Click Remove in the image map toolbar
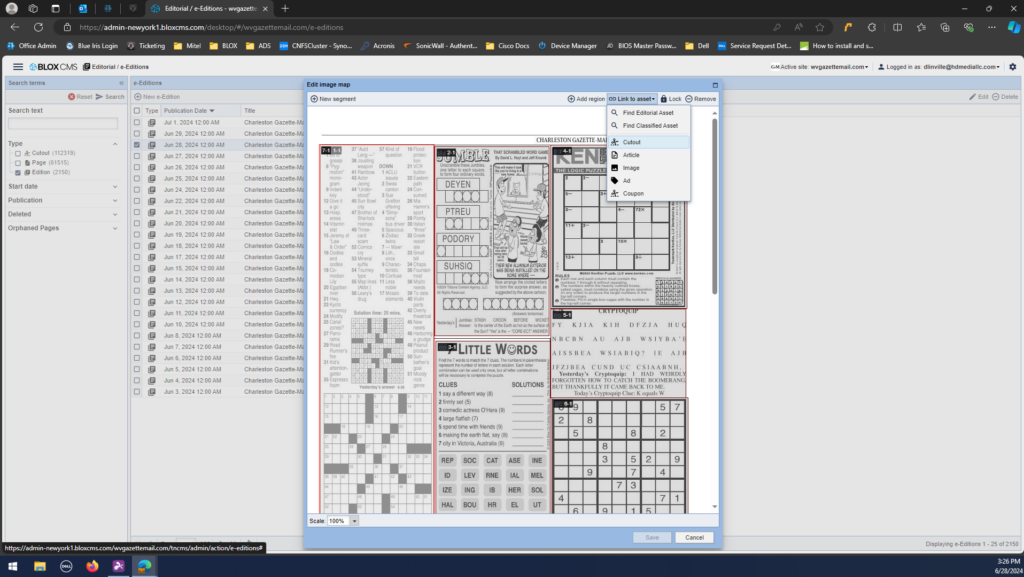The height and width of the screenshot is (577, 1024). 700,99
